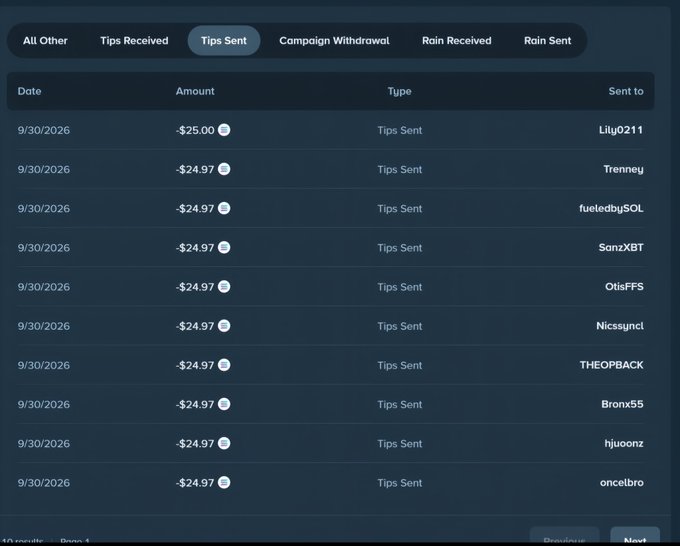Open the Tips Received tab
Image resolution: width=680 pixels, height=546 pixels.
click(x=134, y=41)
